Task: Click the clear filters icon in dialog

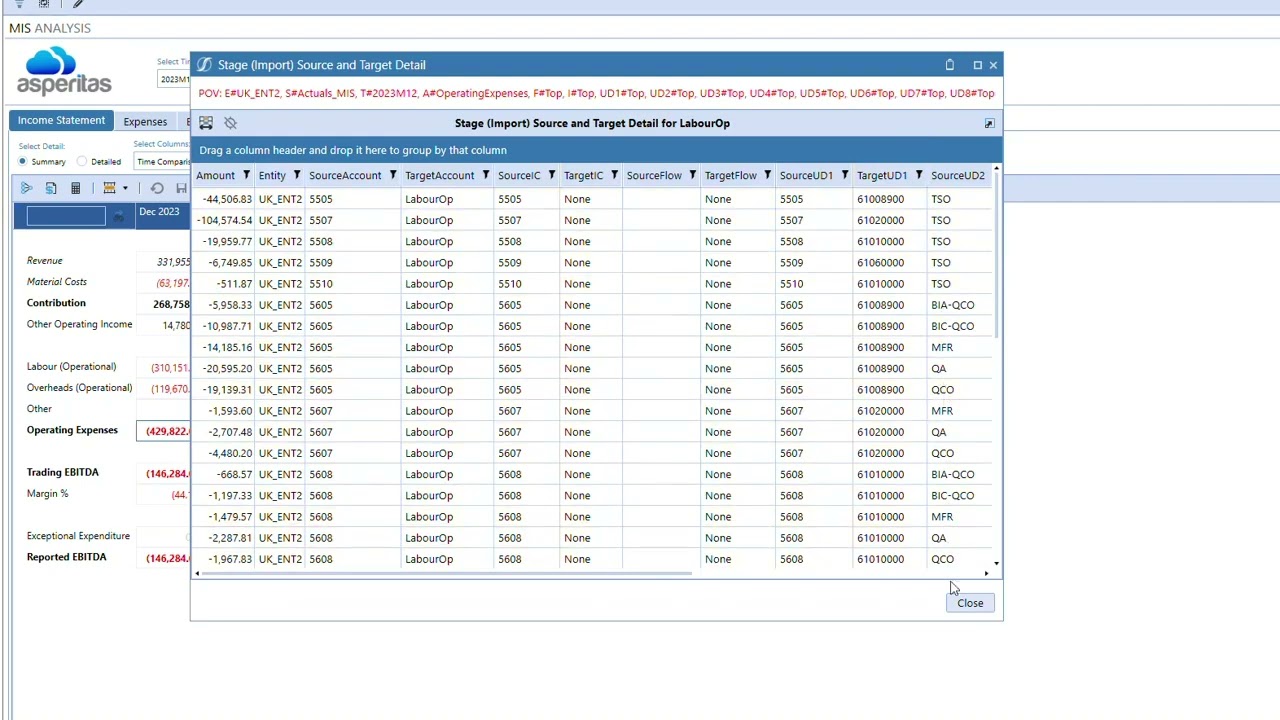Action: tap(231, 123)
